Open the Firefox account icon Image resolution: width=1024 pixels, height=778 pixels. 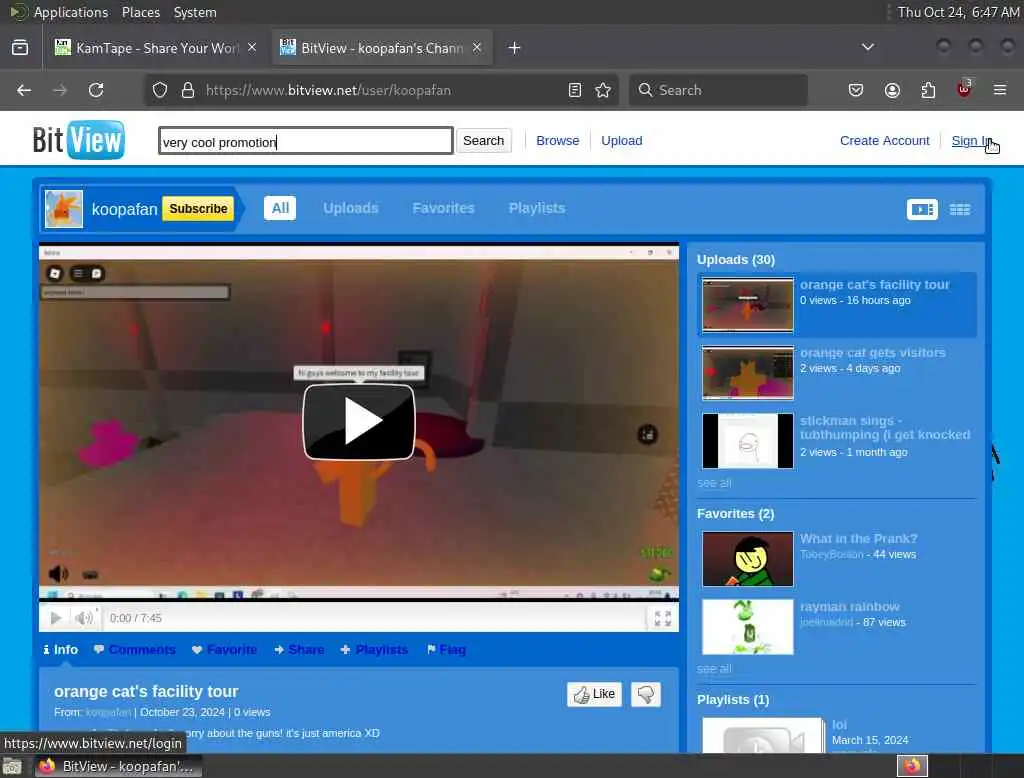click(x=892, y=90)
